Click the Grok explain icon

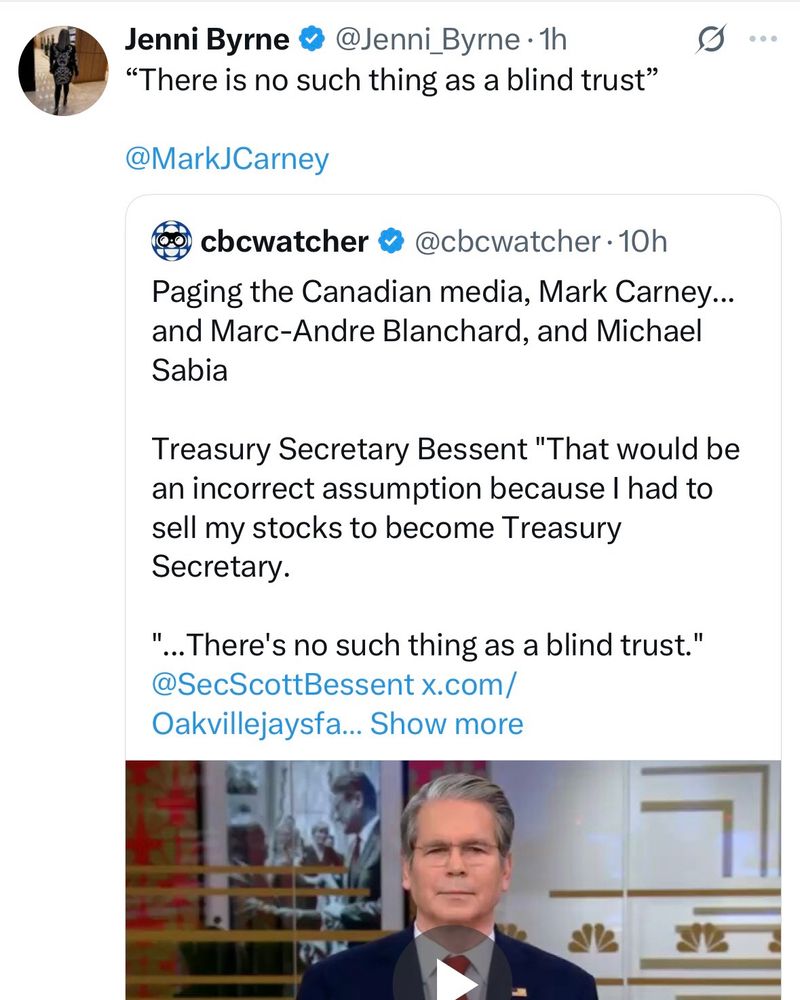[x=711, y=40]
